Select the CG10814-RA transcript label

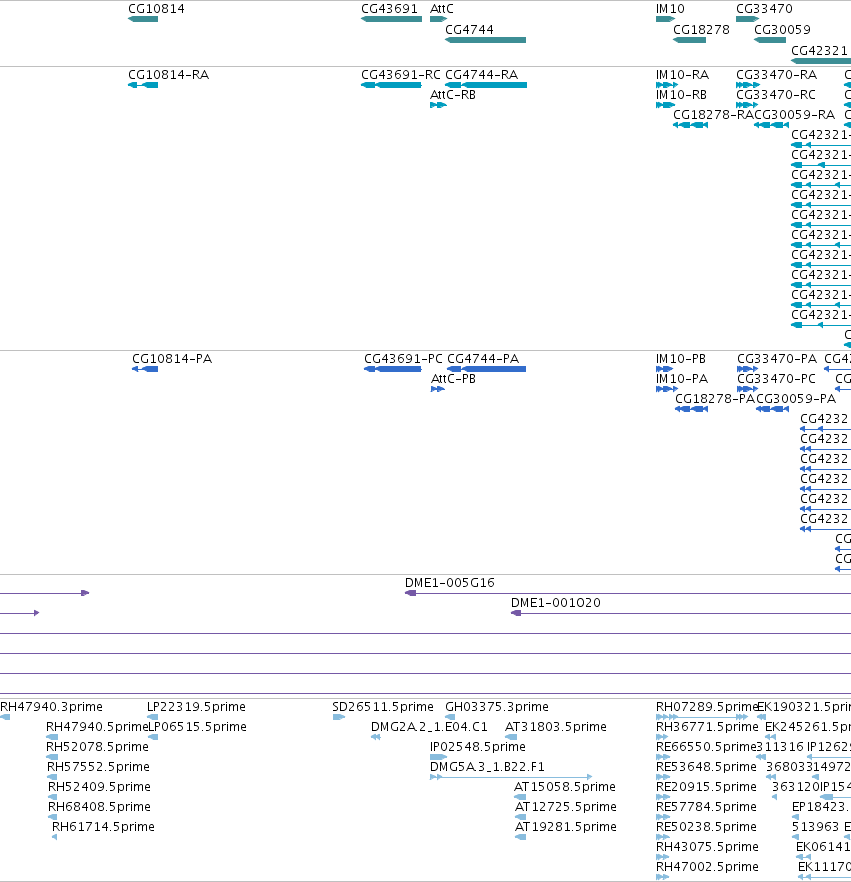[169, 75]
